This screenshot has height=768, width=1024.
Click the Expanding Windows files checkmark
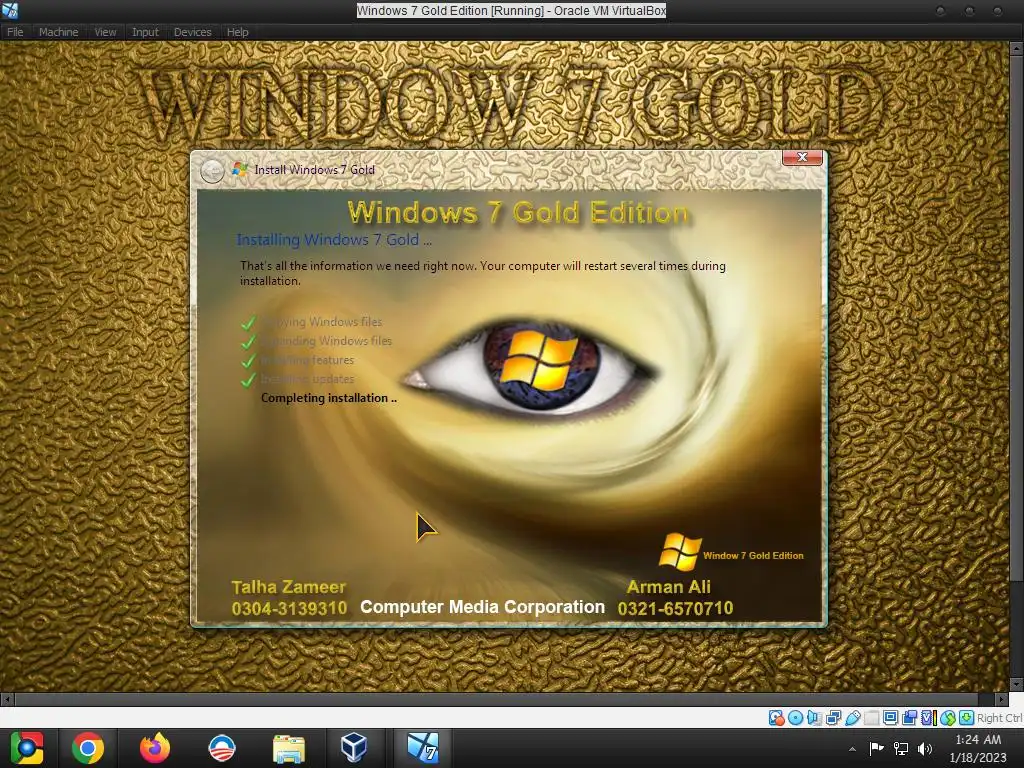tap(248, 342)
